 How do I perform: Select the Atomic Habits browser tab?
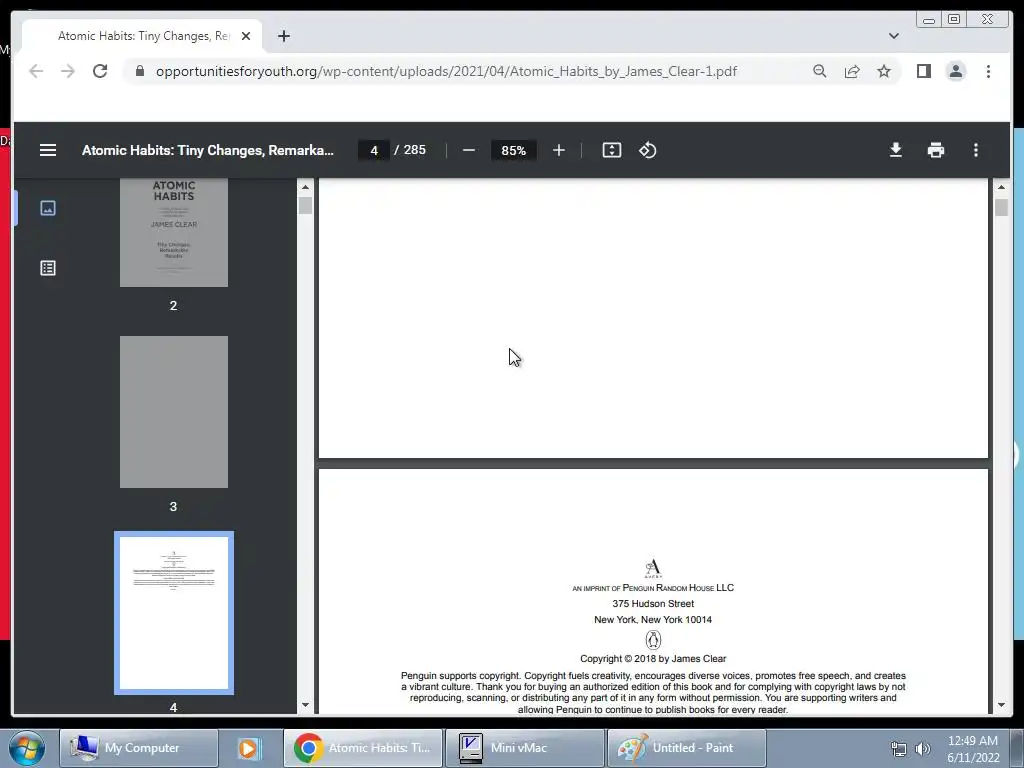[142, 36]
